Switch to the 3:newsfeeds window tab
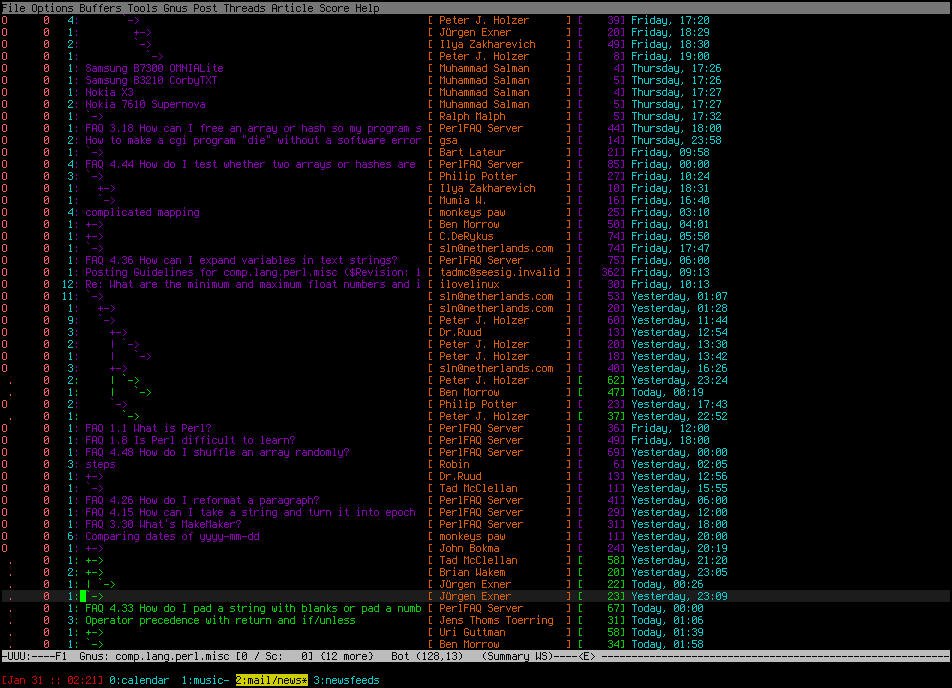The height and width of the screenshot is (688, 952). (x=346, y=680)
